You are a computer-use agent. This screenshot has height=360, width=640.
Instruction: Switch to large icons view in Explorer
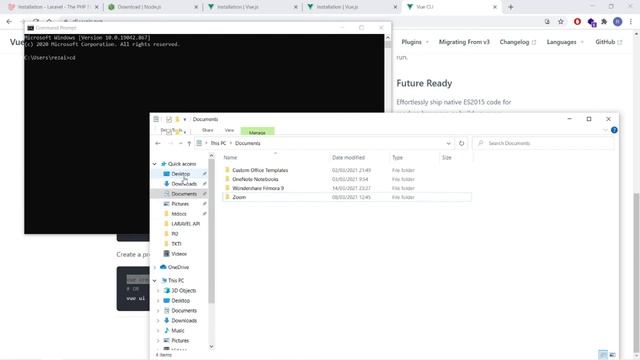(612, 355)
